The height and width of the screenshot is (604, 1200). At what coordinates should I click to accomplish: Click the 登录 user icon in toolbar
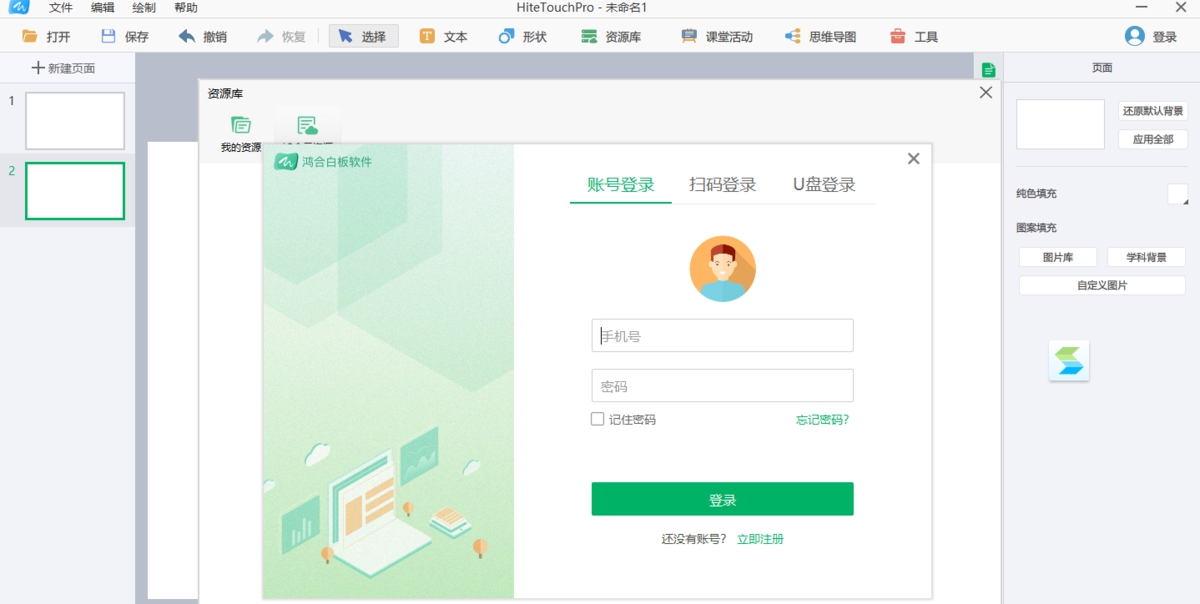[1134, 36]
